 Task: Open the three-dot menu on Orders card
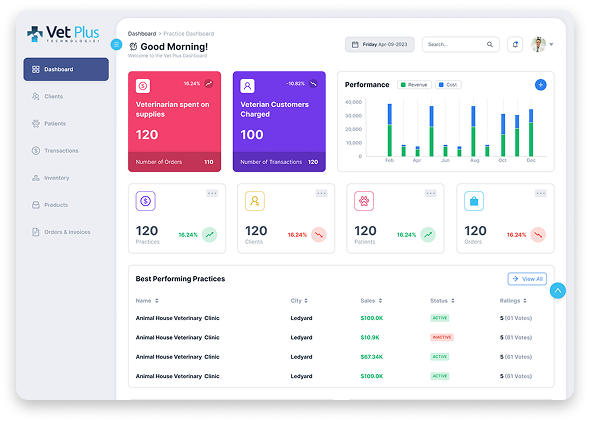(541, 193)
